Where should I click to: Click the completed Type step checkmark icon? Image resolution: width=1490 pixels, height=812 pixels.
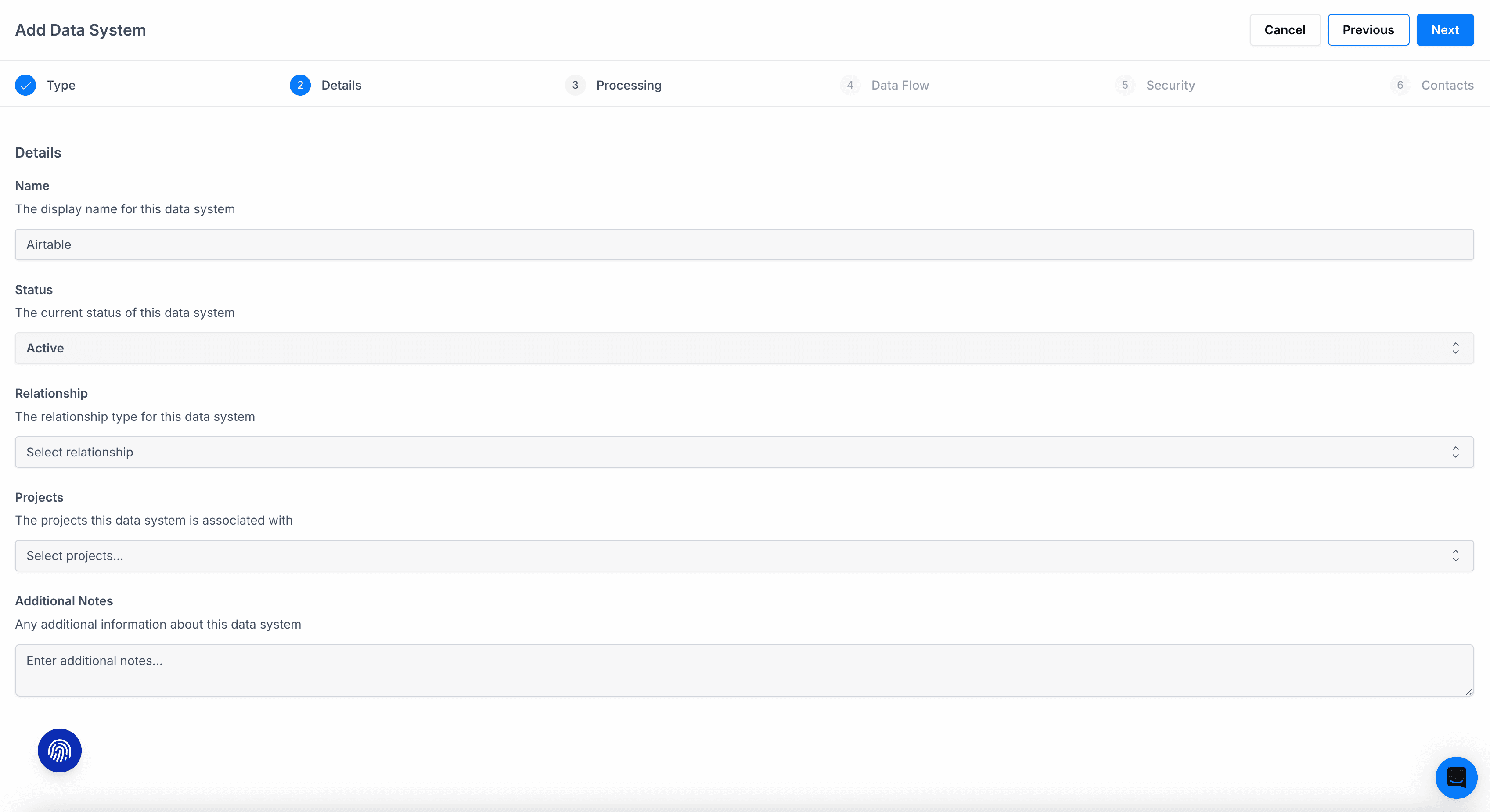coord(25,85)
